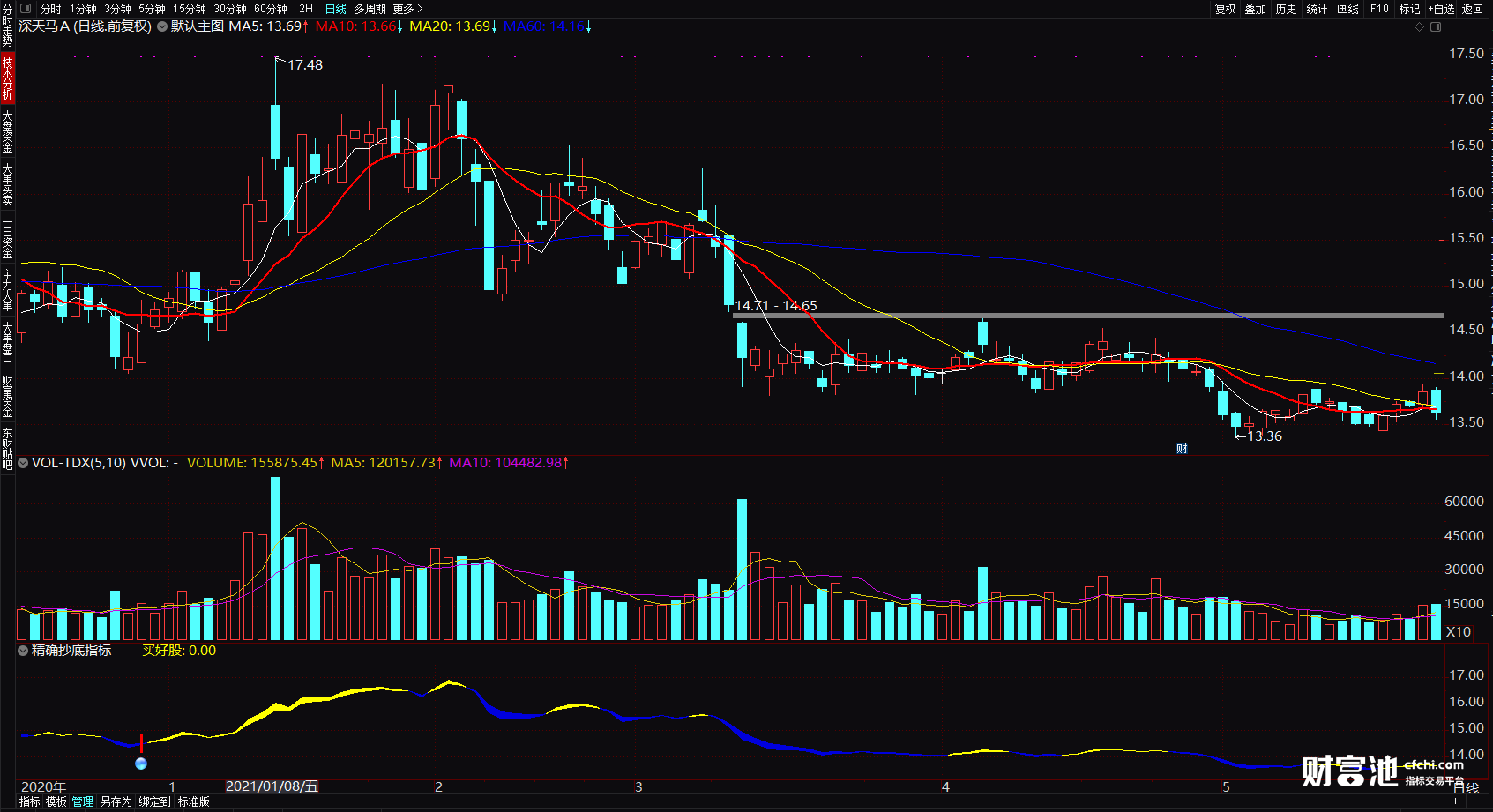Click the 14.71 - 14.65 gap line label
1493x812 pixels.
coord(776,306)
